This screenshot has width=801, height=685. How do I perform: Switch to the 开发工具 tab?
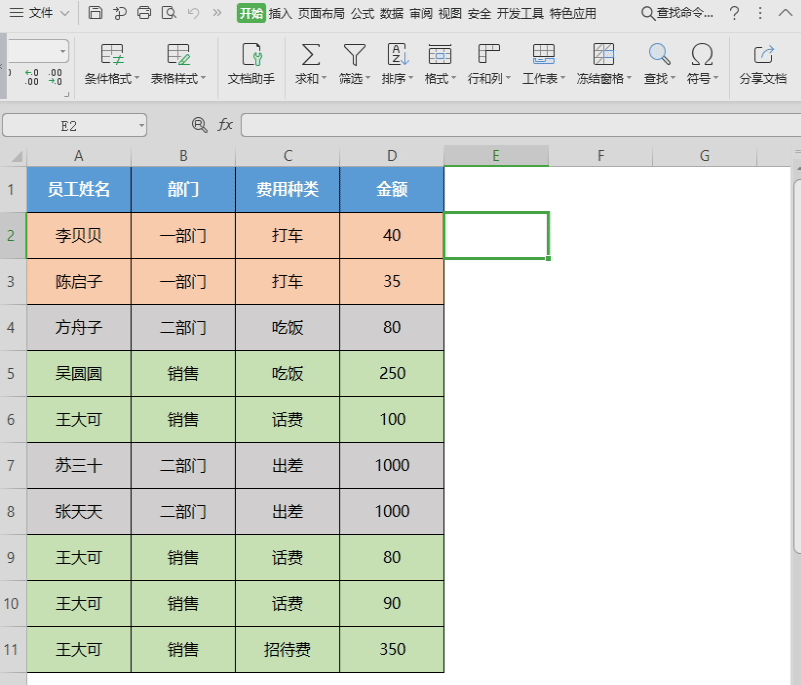520,13
